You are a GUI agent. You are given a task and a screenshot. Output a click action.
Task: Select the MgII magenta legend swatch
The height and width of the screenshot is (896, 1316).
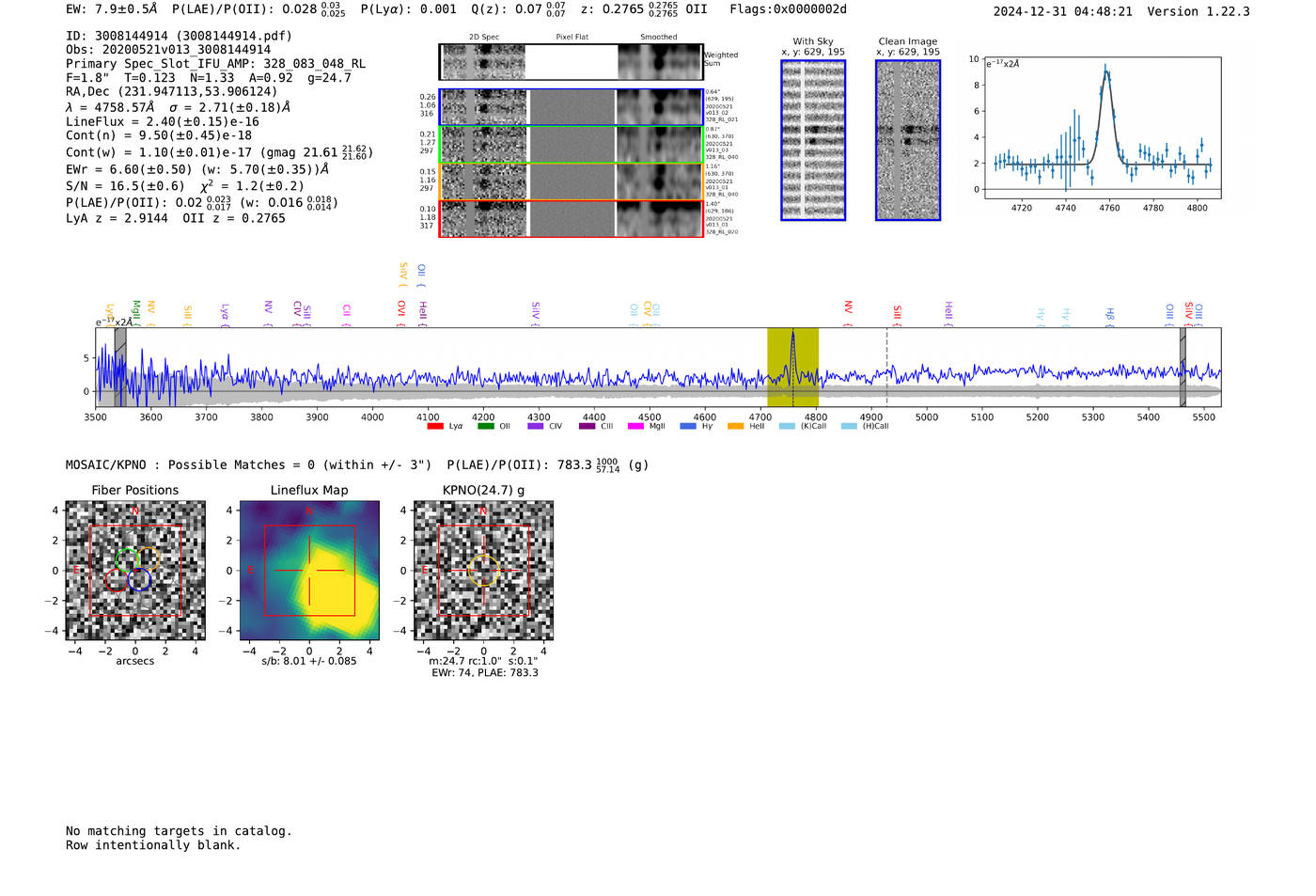pos(636,426)
